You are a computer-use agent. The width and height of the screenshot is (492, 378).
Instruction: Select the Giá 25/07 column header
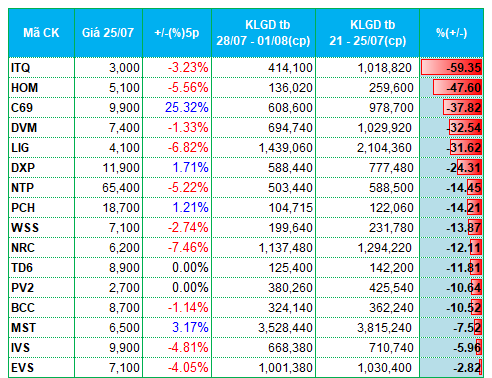click(x=108, y=33)
